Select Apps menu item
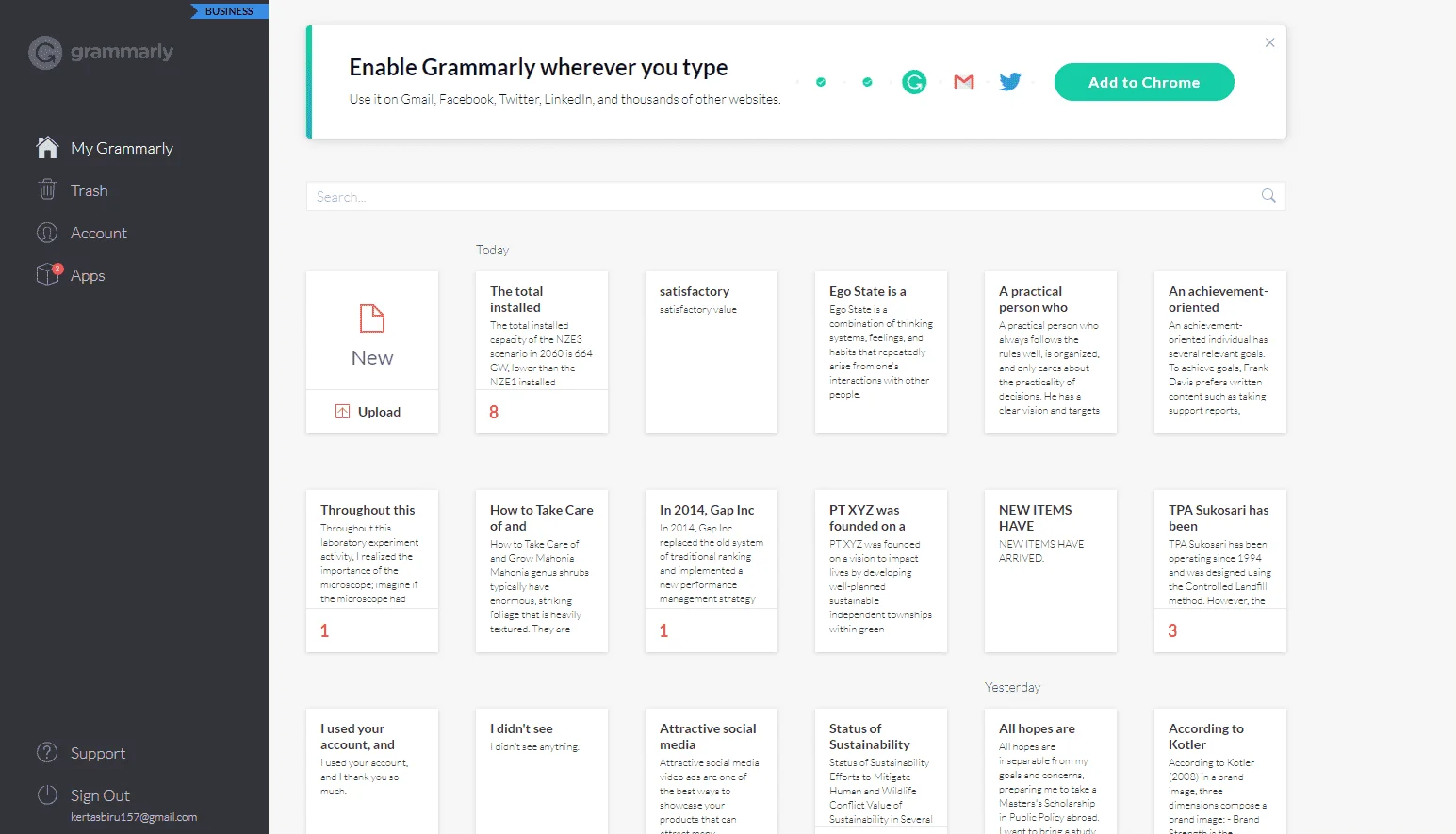This screenshot has height=834, width=1456. (x=88, y=275)
